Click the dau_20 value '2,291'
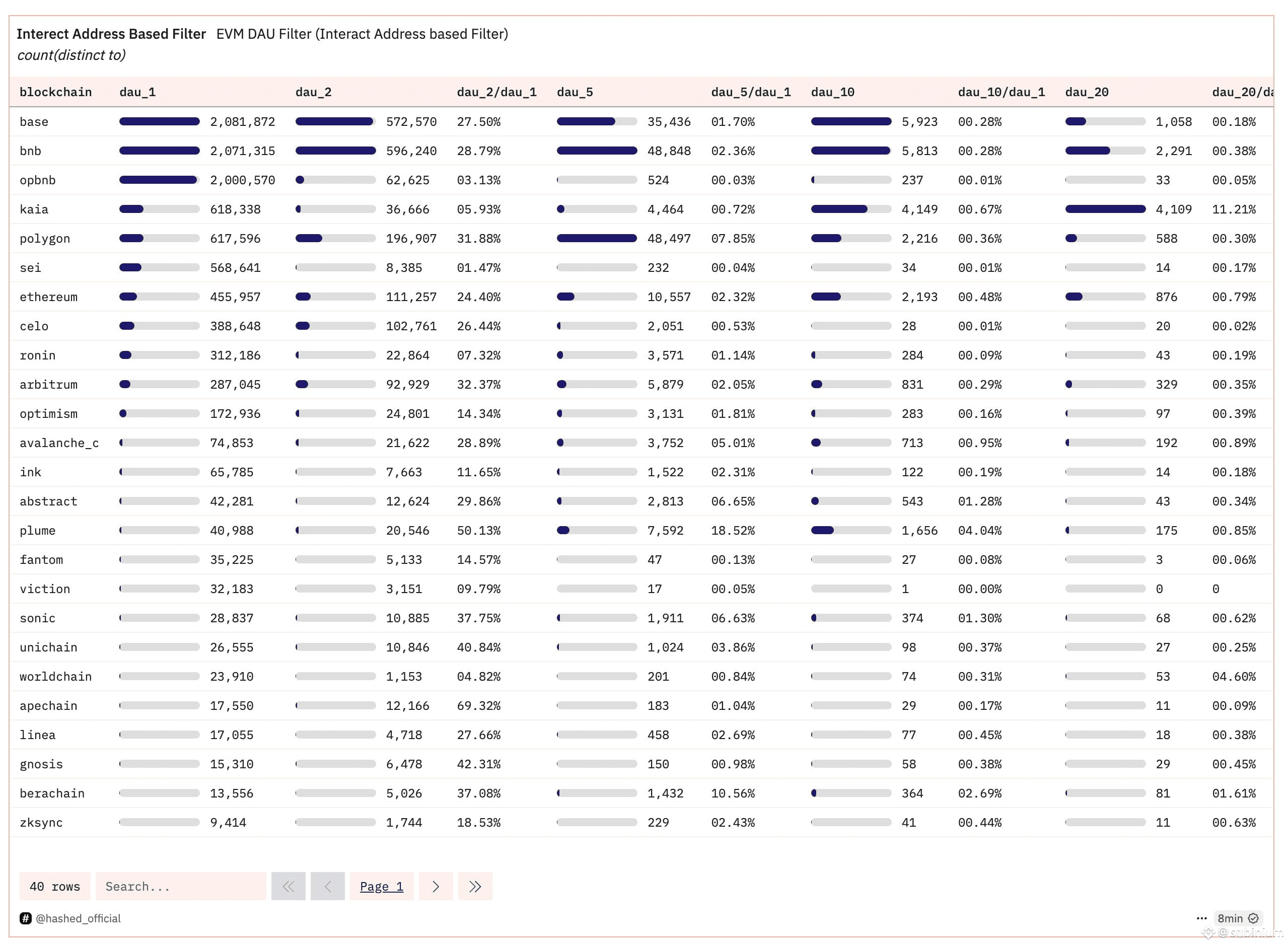Viewport: 1288px width, 945px height. (1174, 151)
